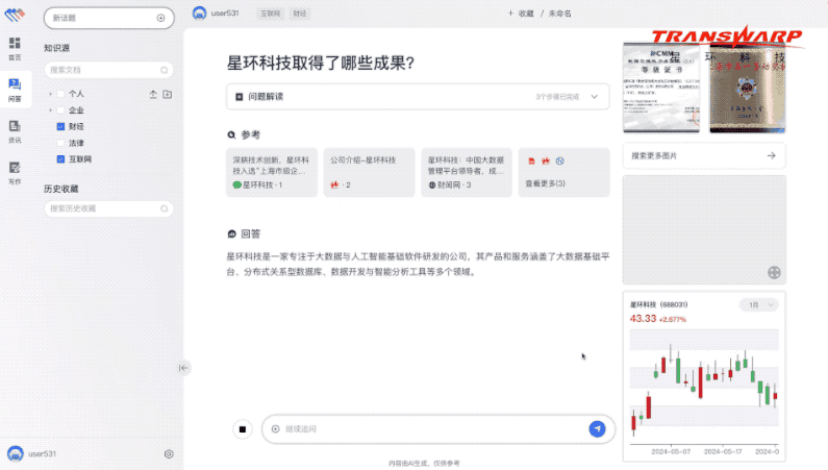The image size is (828, 470).
Task: Expand the 问题解读 steps chevron
Action: click(x=594, y=97)
